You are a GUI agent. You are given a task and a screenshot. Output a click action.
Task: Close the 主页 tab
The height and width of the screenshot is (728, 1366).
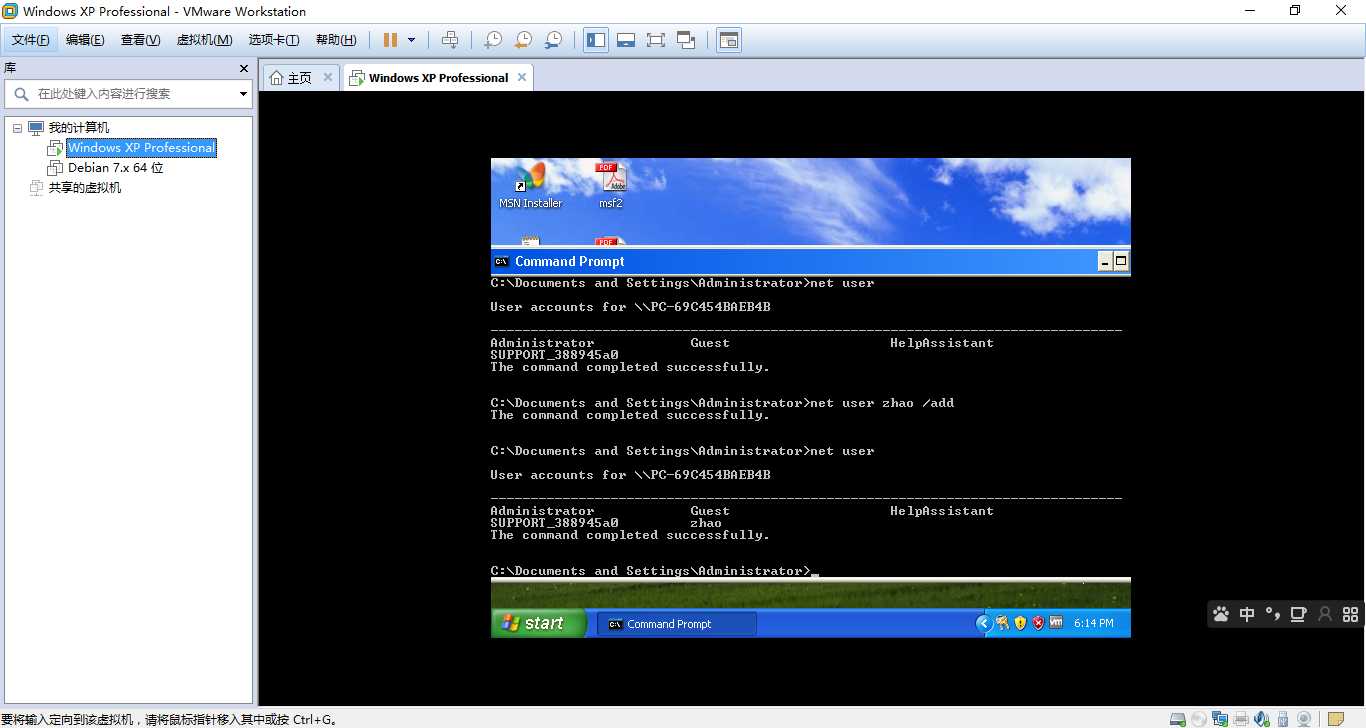point(328,77)
